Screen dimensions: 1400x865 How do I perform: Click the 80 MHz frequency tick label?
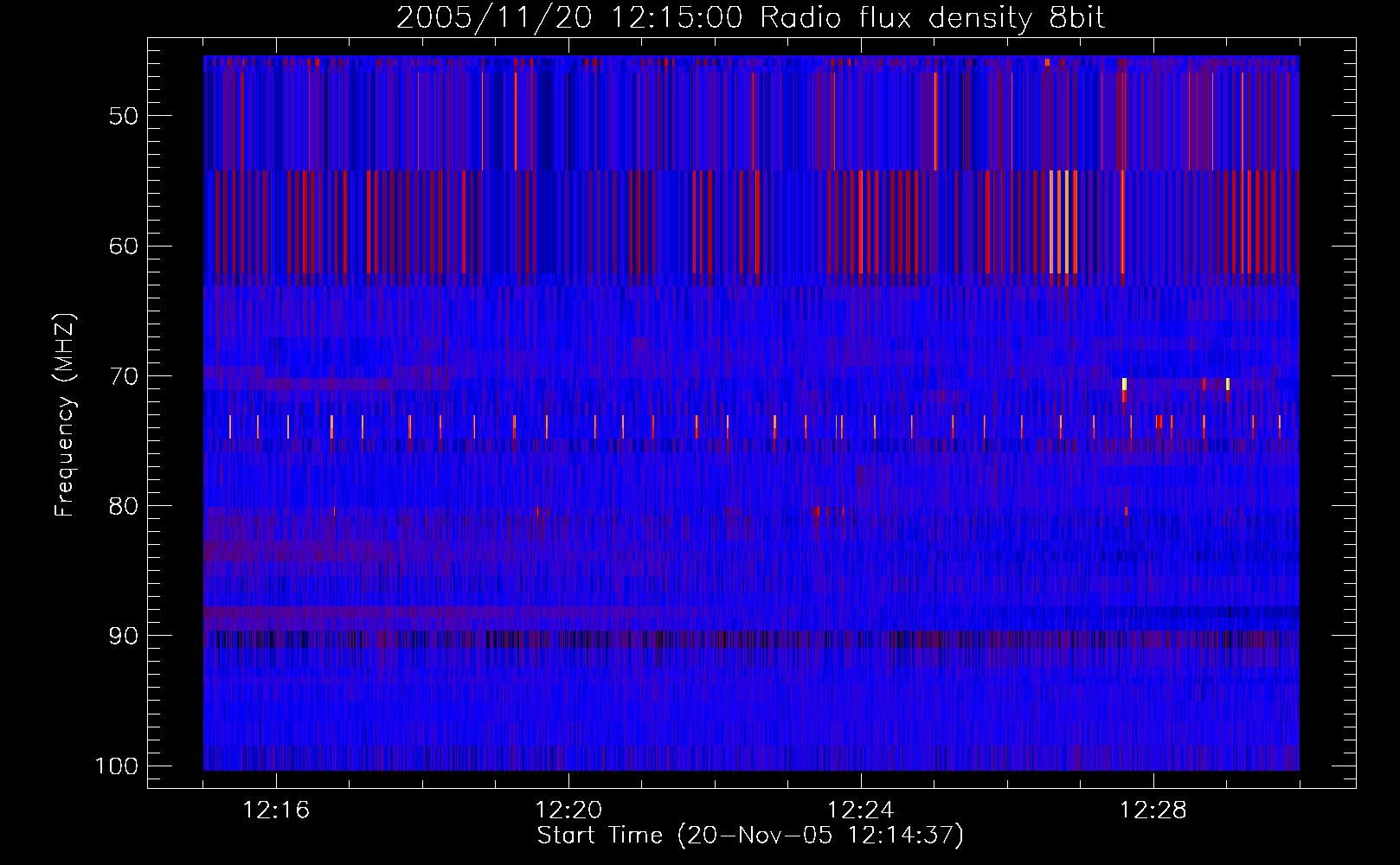pos(124,506)
